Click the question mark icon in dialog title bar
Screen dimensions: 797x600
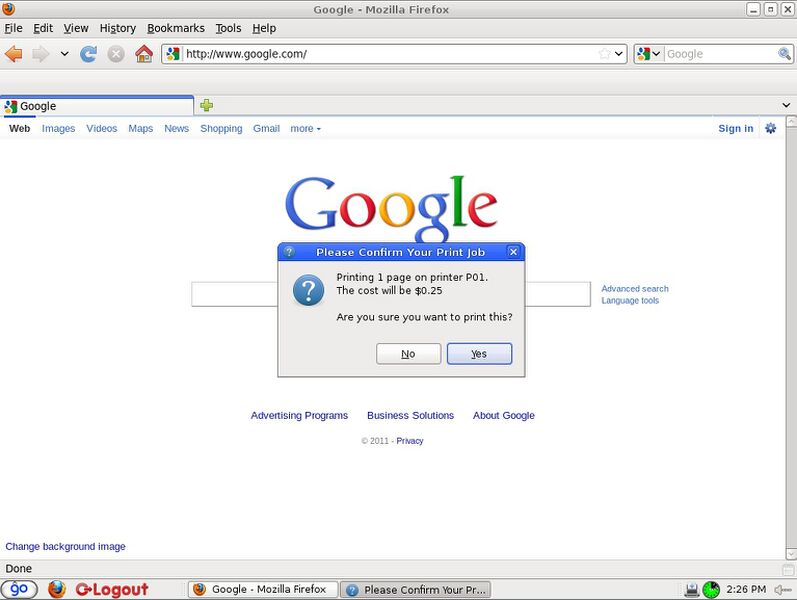tap(289, 252)
